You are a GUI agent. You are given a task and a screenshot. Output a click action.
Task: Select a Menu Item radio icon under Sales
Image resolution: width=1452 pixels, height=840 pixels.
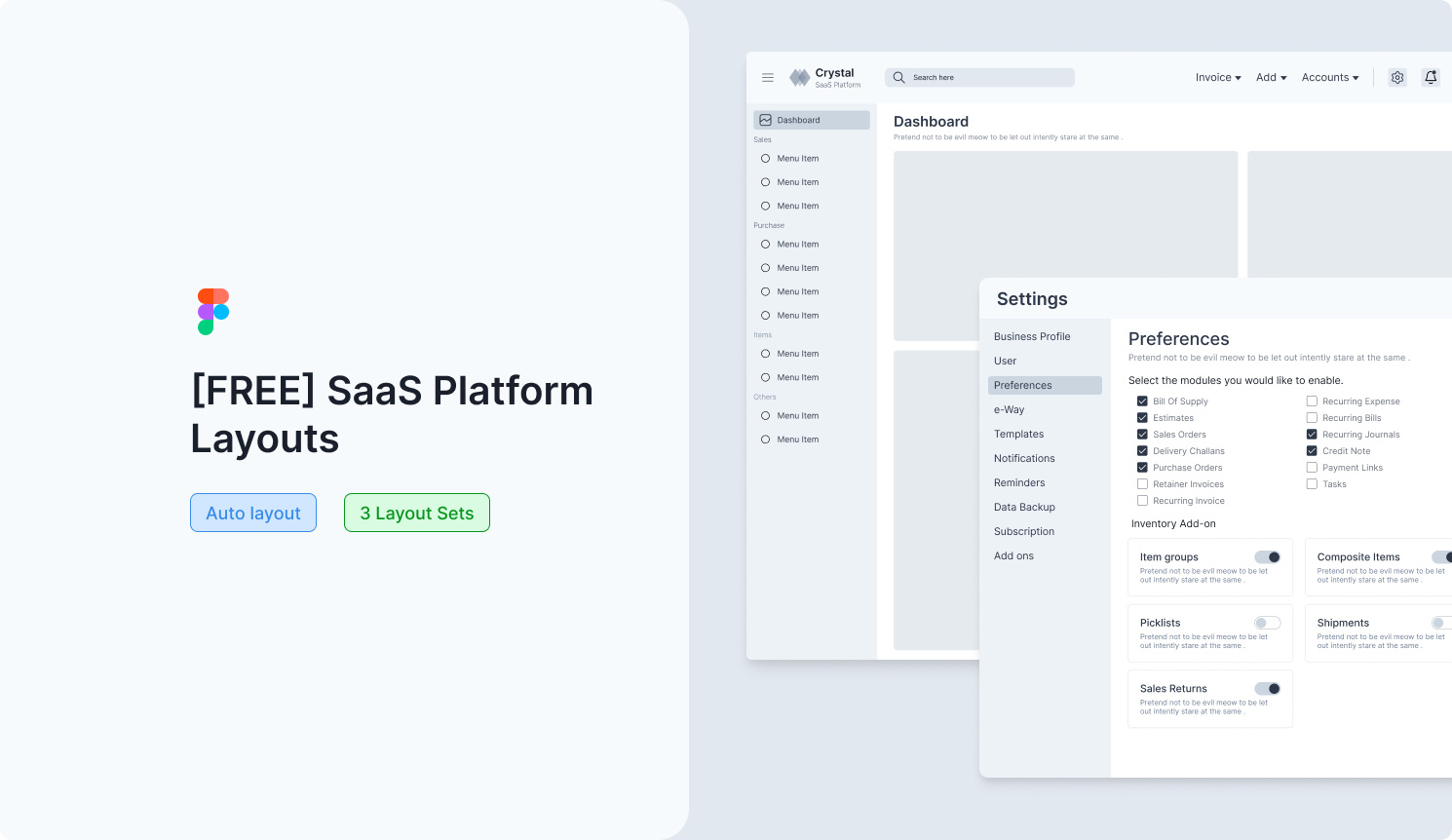765,158
